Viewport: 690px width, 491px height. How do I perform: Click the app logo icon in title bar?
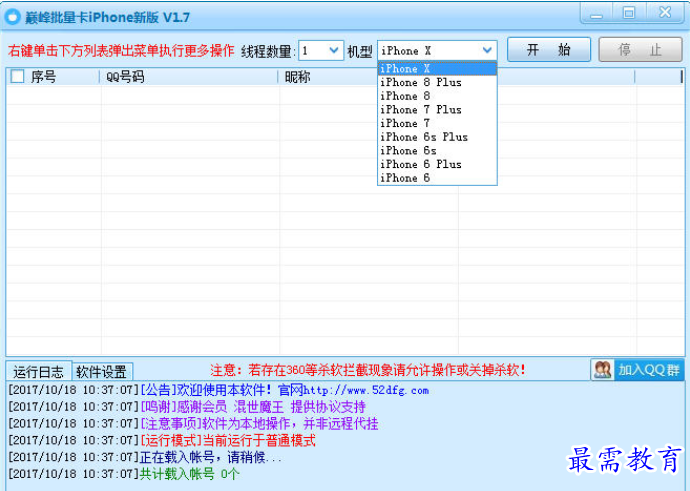pyautogui.click(x=12, y=17)
